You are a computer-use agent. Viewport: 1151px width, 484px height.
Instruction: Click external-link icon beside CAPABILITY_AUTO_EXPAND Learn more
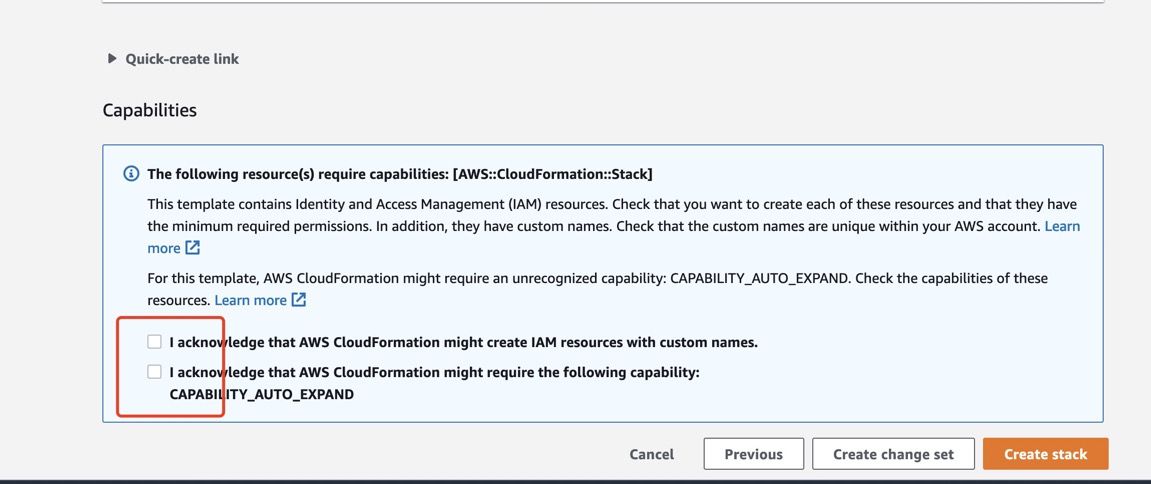click(x=299, y=300)
